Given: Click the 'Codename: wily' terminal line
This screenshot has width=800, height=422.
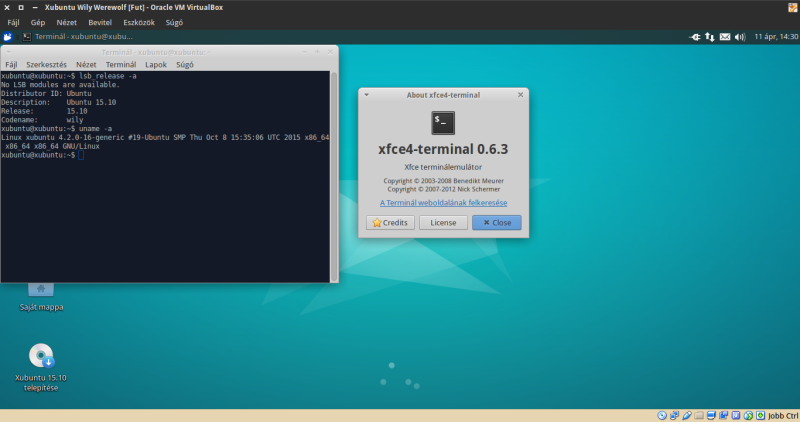Looking at the screenshot, I should [x=42, y=120].
